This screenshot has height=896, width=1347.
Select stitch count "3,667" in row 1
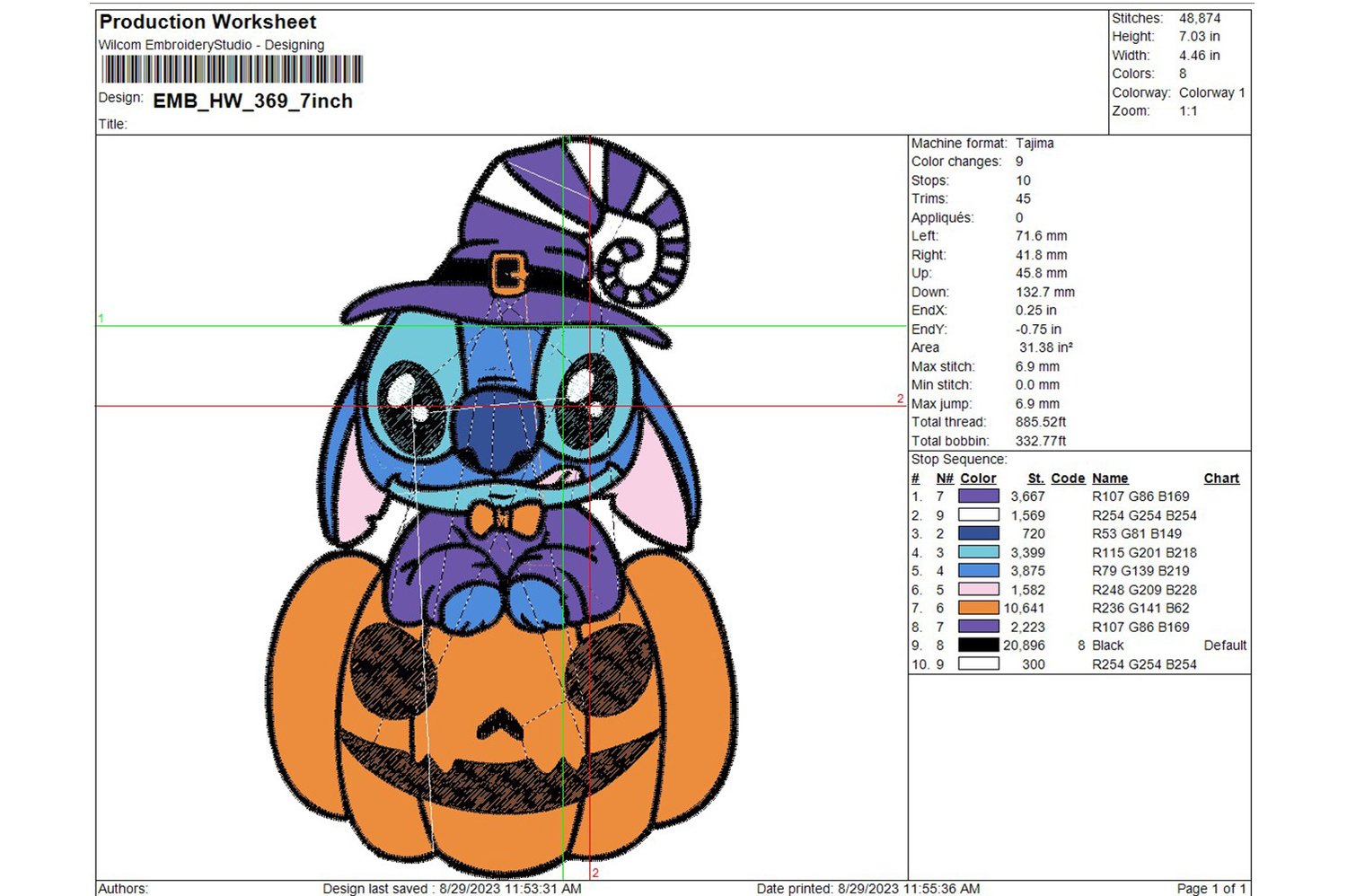(1027, 496)
